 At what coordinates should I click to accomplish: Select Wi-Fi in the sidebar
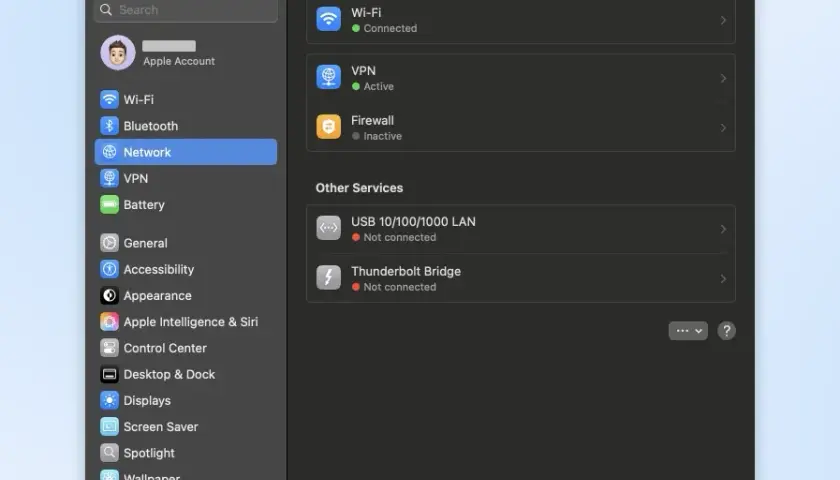[x=186, y=99]
